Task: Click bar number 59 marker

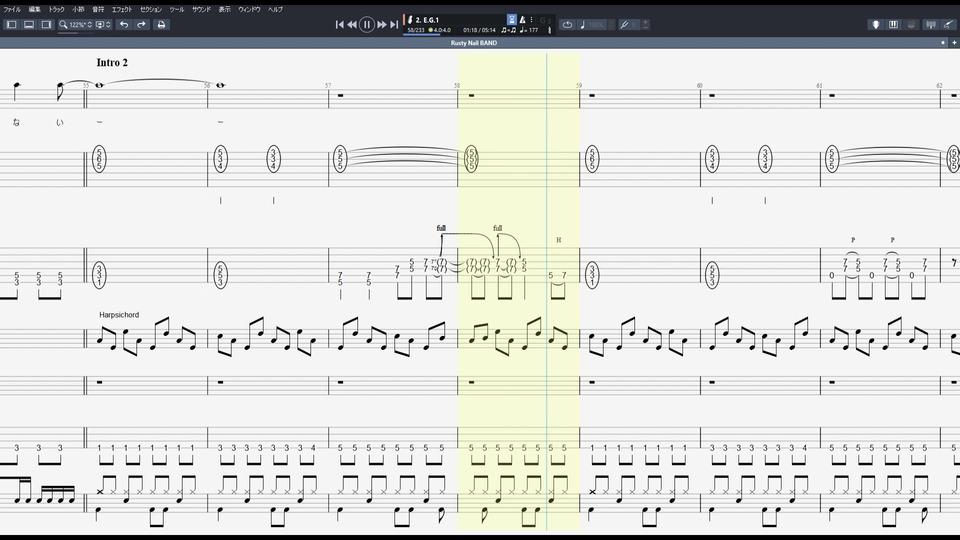Action: pos(579,86)
